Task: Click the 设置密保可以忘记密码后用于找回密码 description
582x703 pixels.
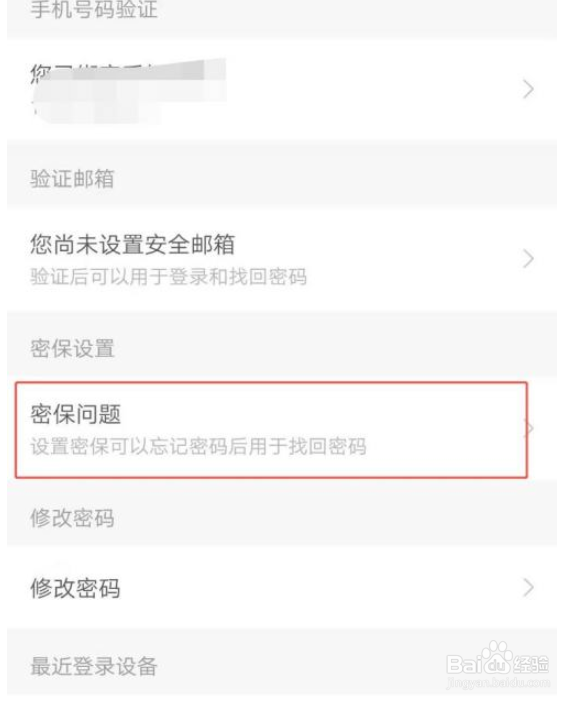Action: tap(198, 446)
